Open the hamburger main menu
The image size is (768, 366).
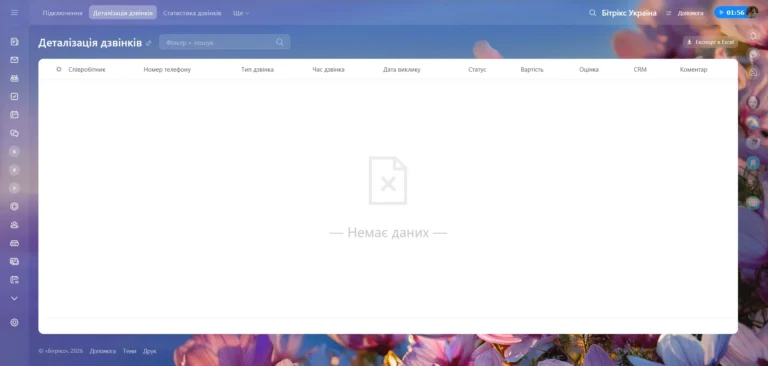14,12
